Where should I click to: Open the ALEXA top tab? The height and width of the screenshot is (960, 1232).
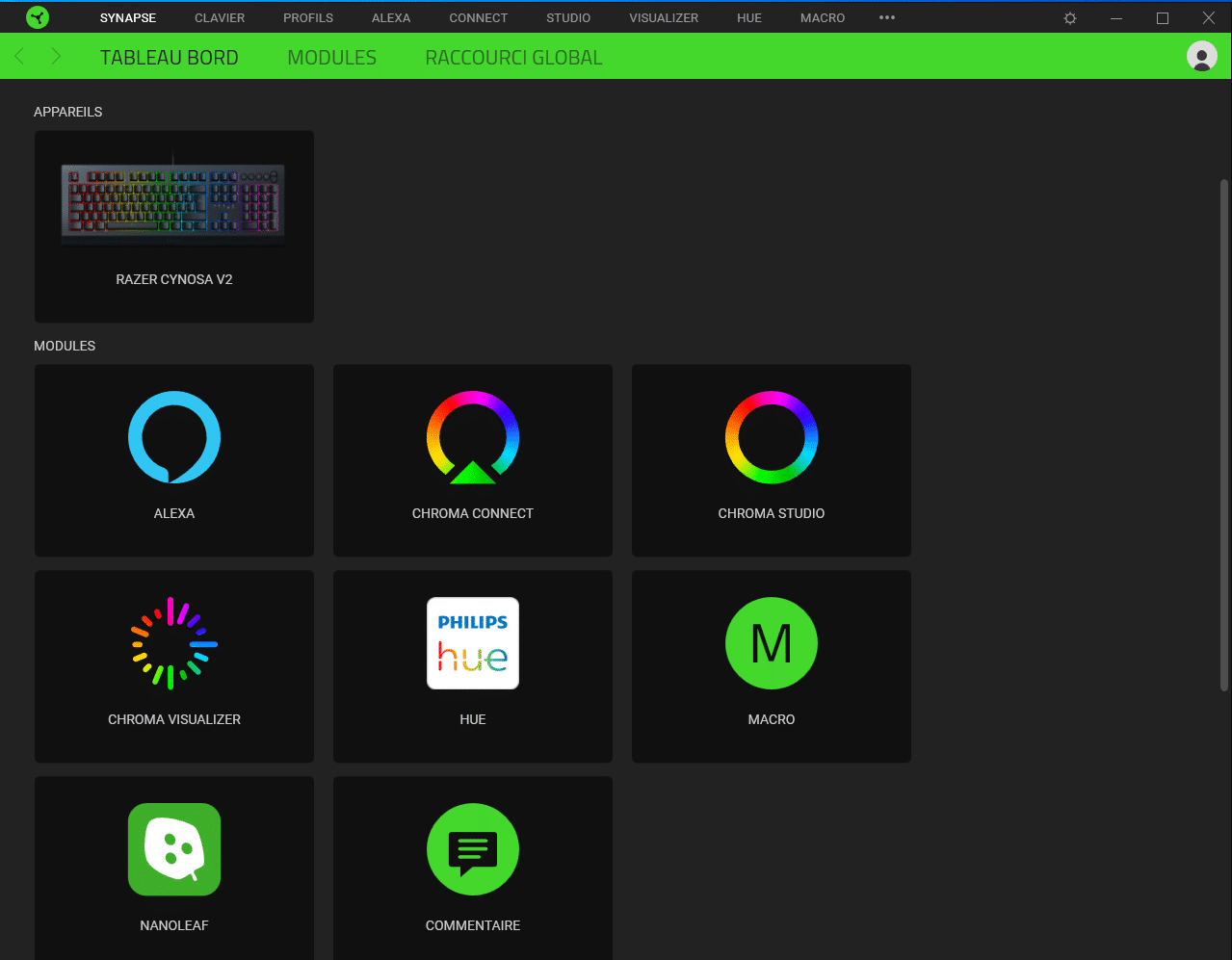pyautogui.click(x=391, y=18)
